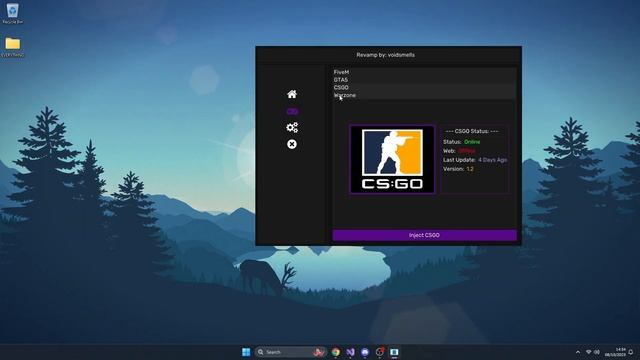Open the taskbar clock and date
The width and height of the screenshot is (640, 360).
coord(615,352)
